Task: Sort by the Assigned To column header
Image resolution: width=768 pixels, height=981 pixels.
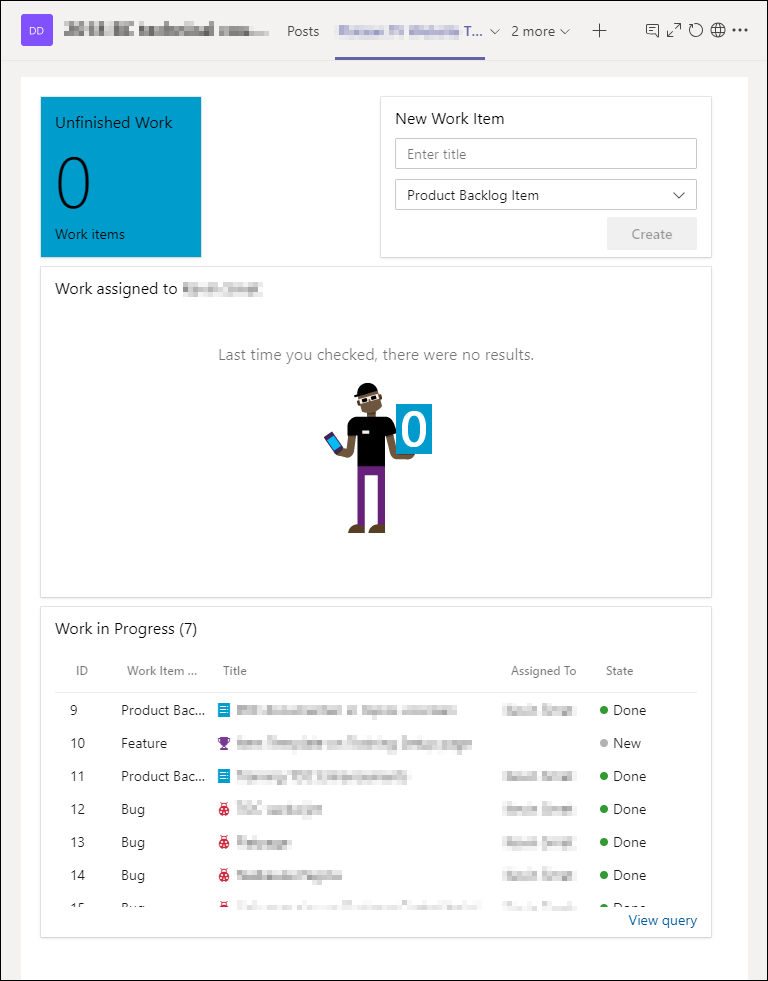Action: [x=543, y=671]
